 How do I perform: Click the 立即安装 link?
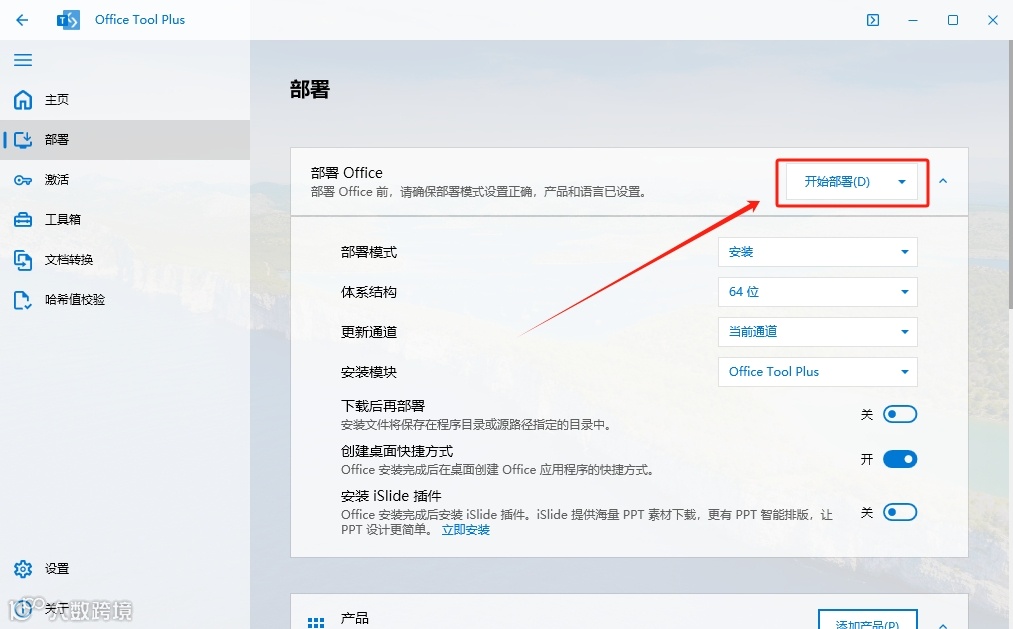click(465, 530)
